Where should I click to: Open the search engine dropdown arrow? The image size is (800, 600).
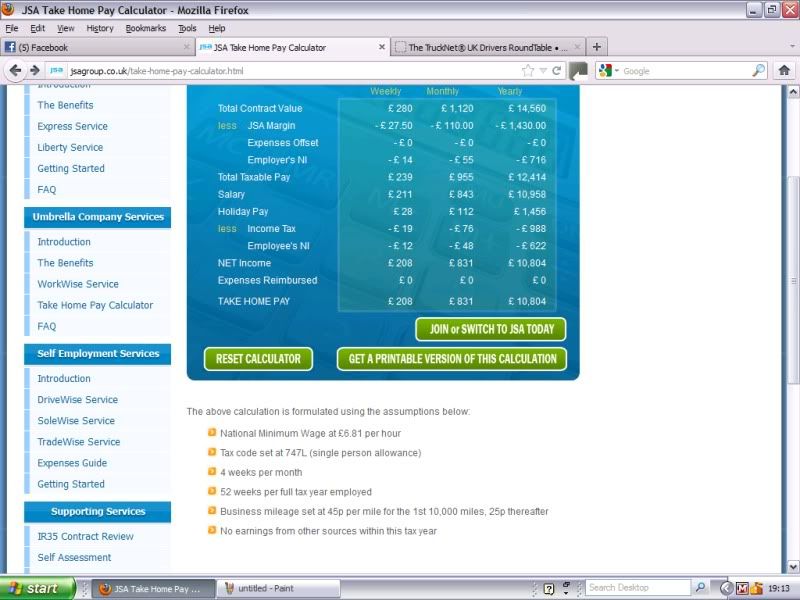(616, 70)
